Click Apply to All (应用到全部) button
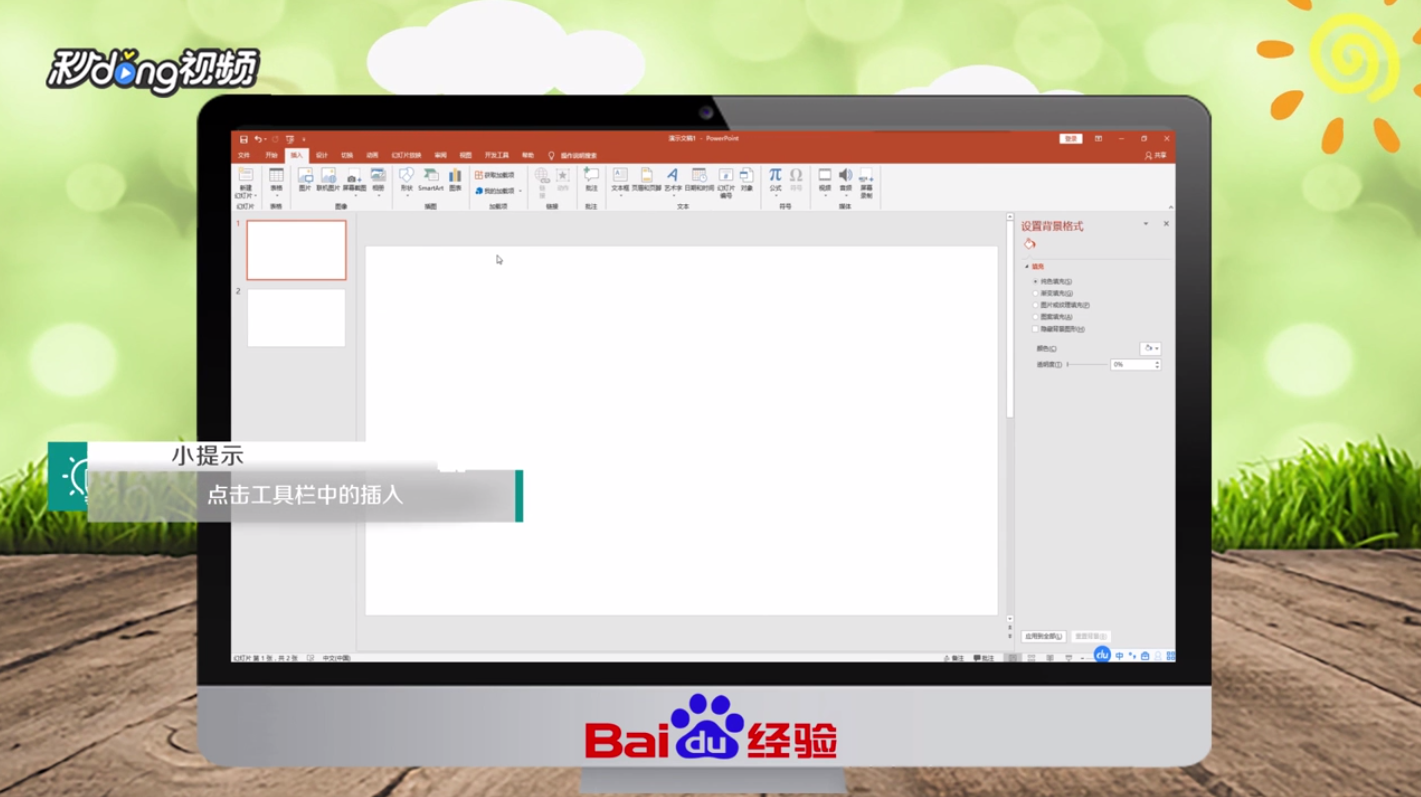The width and height of the screenshot is (1421, 797). coord(1044,636)
